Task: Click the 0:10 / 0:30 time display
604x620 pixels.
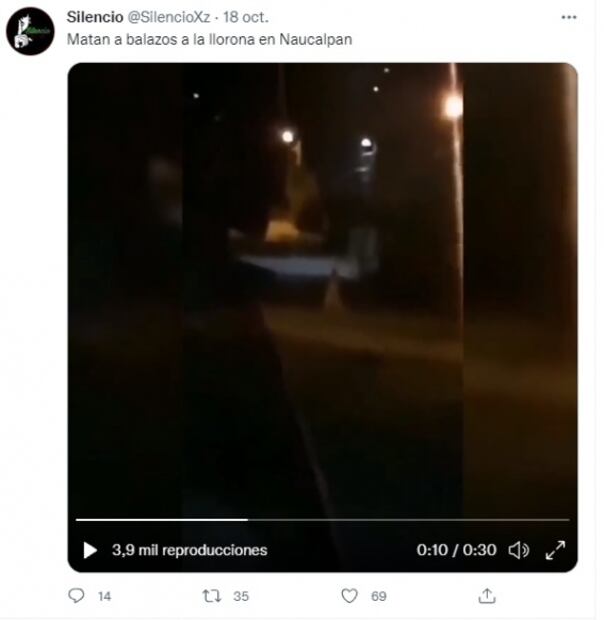Action: 457,550
